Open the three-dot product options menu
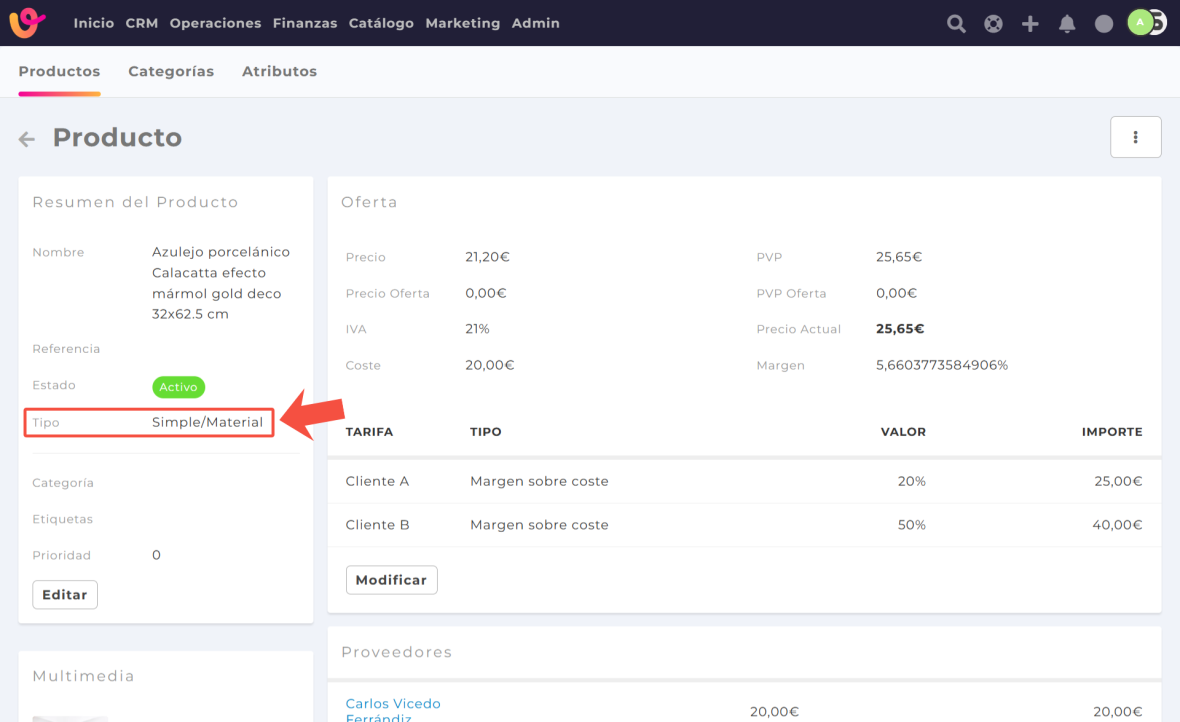The height and width of the screenshot is (722, 1180). click(x=1135, y=137)
